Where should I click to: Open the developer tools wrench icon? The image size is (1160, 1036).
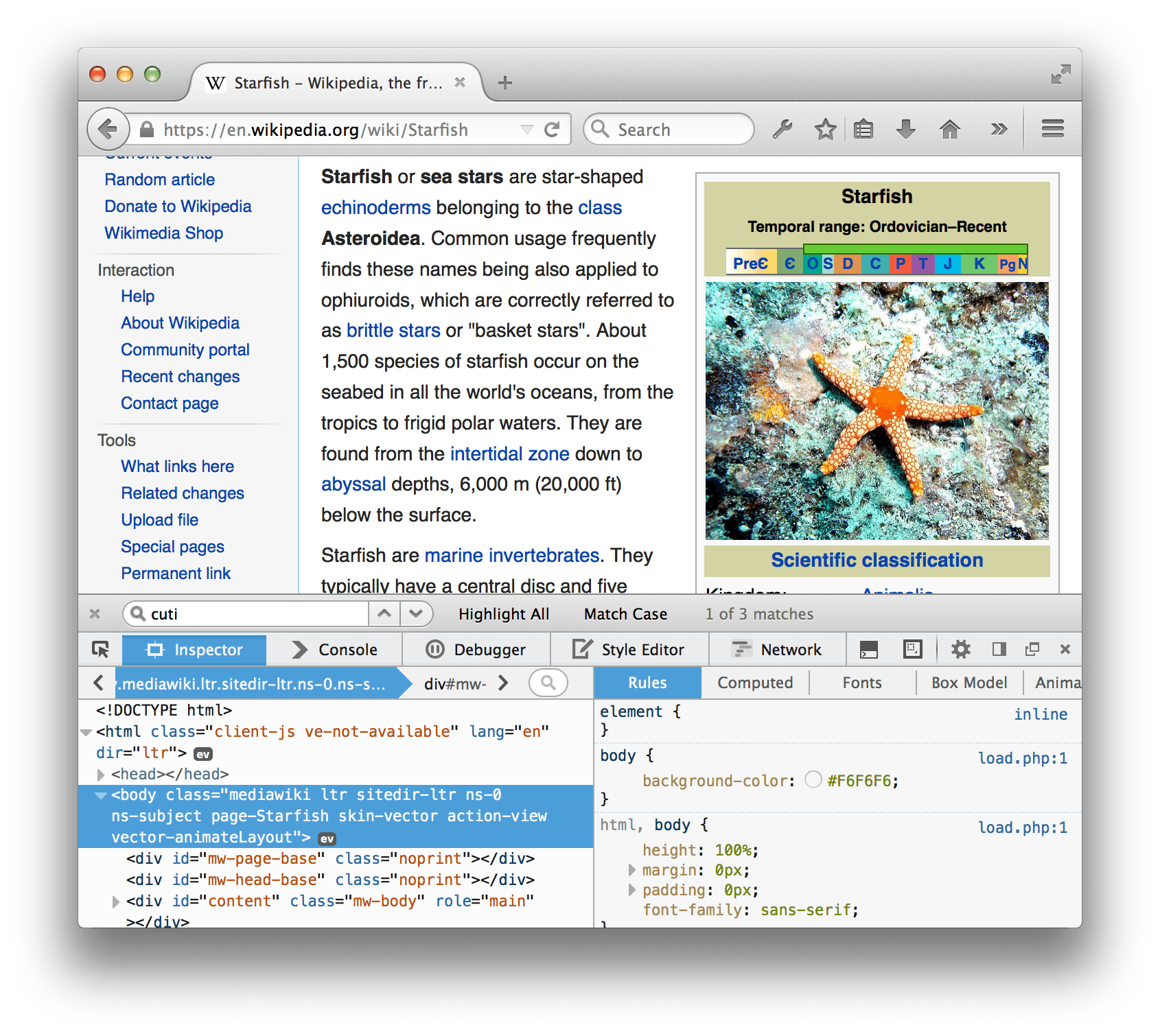pos(782,129)
